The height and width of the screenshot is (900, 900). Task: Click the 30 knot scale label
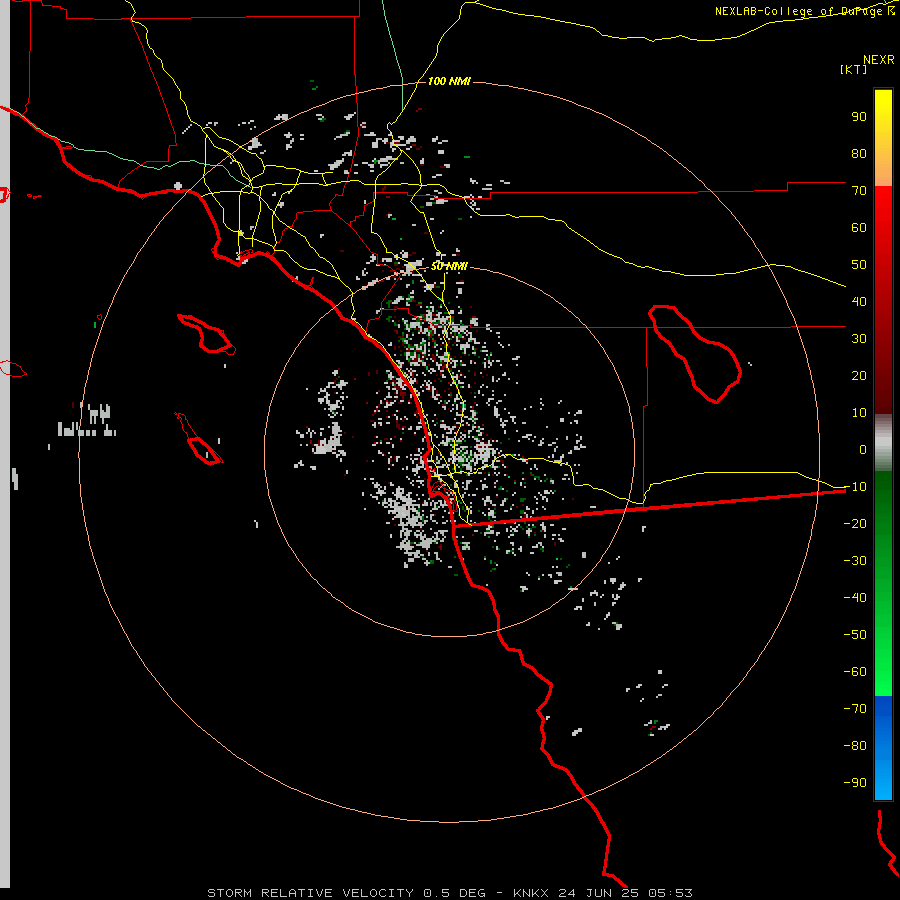[x=859, y=339]
